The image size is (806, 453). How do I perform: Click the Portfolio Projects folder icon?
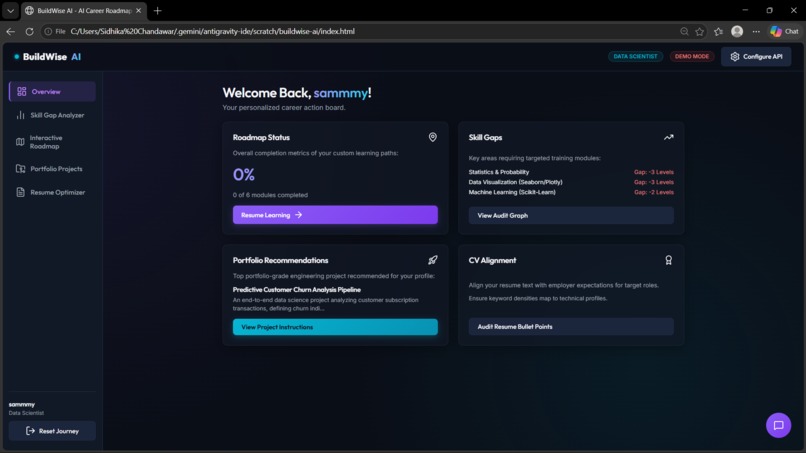[21, 169]
